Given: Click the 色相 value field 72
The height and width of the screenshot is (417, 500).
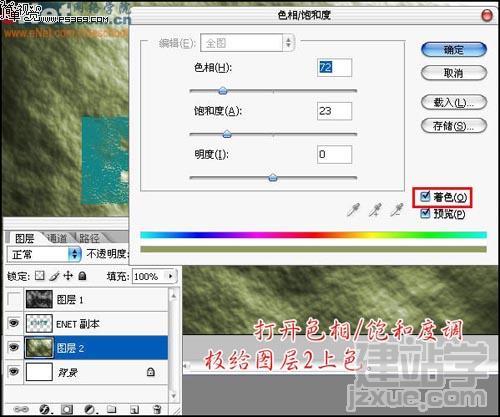Looking at the screenshot, I should pos(334,68).
